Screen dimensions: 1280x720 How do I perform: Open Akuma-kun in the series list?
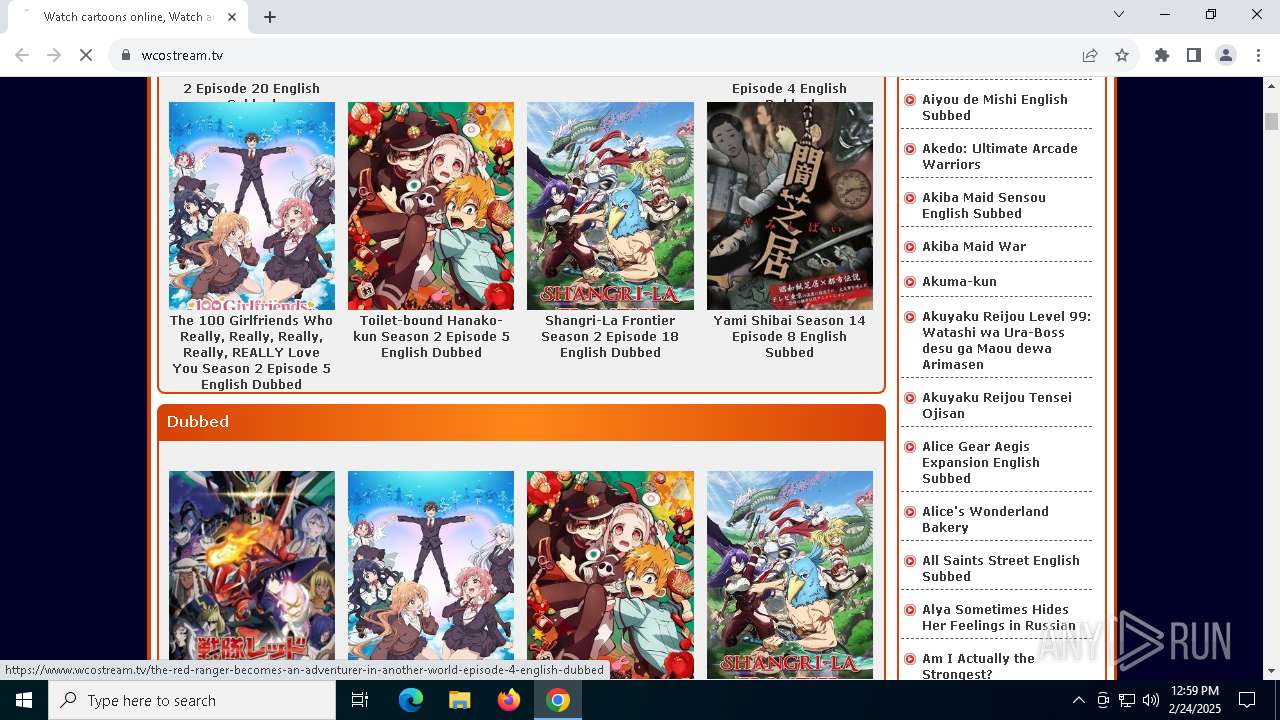[x=959, y=281]
